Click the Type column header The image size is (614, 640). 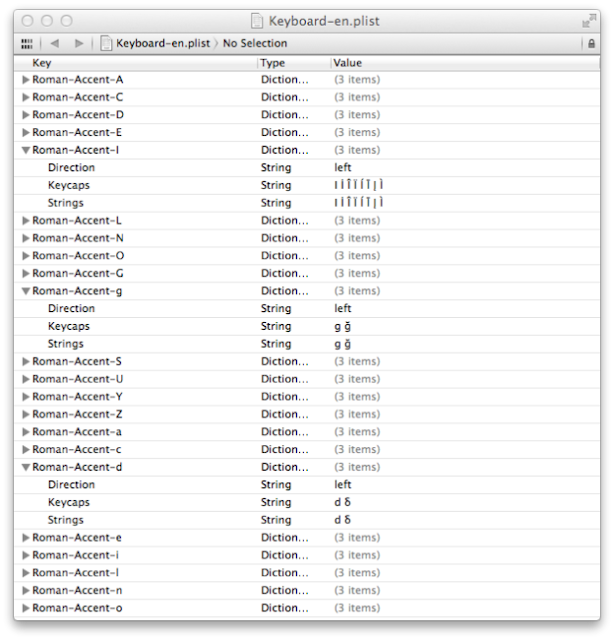pos(294,63)
